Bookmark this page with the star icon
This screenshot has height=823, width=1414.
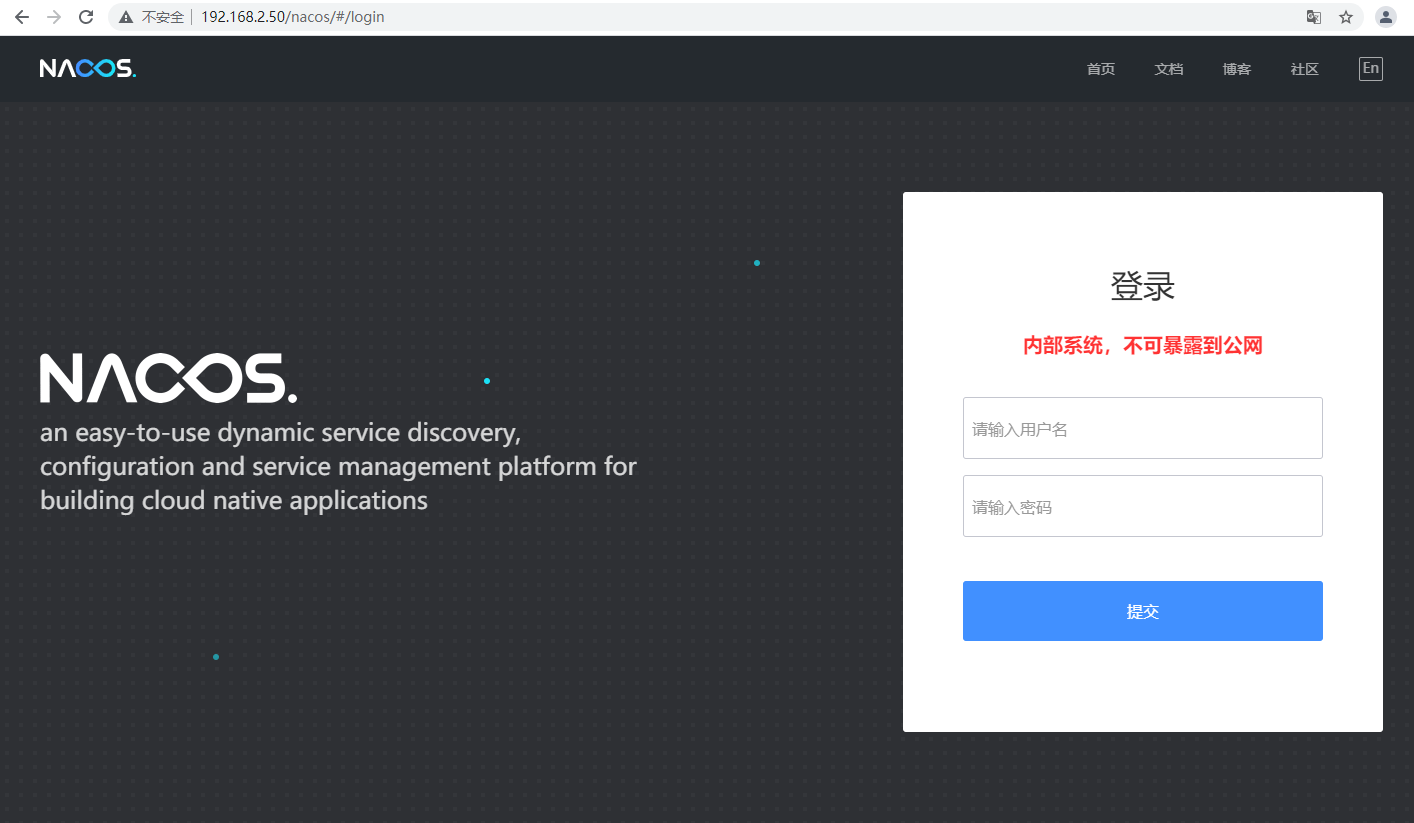[x=1346, y=17]
